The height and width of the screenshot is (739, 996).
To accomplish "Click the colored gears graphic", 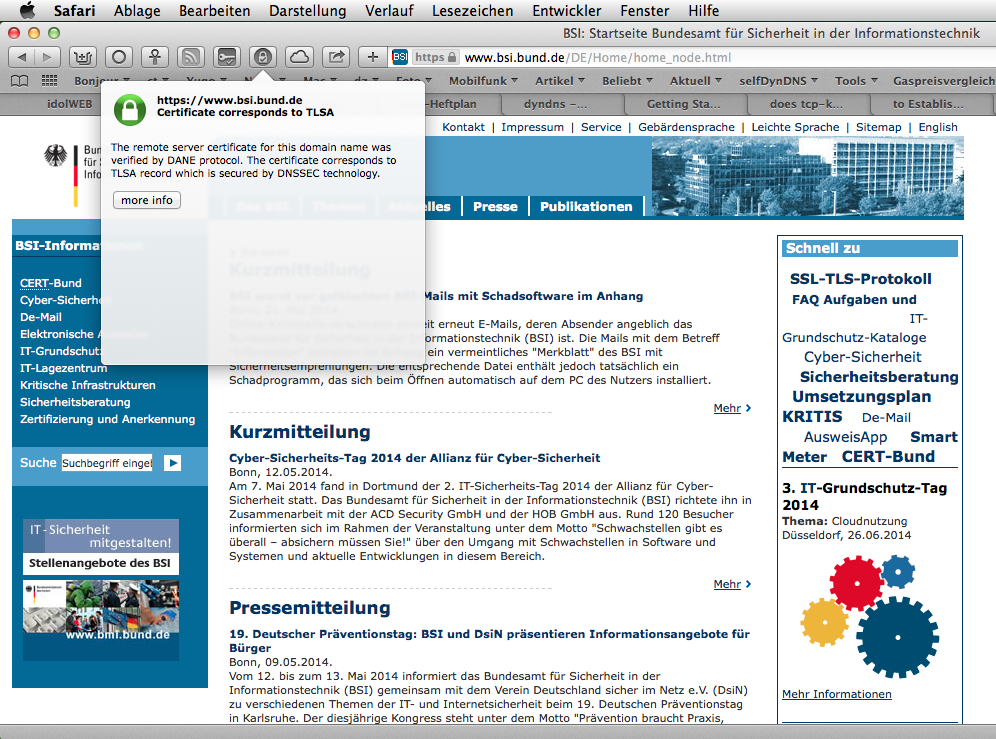I will point(869,614).
